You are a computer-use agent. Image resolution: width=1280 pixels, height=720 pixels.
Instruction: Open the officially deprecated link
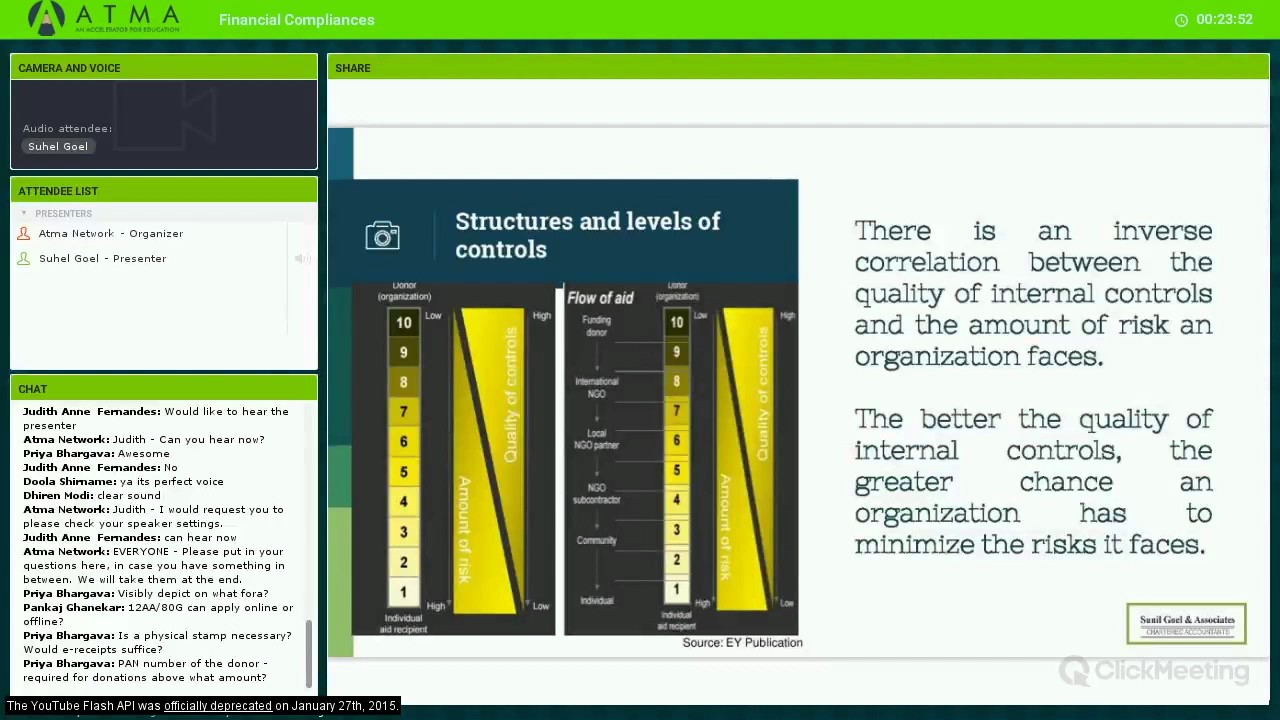point(218,706)
